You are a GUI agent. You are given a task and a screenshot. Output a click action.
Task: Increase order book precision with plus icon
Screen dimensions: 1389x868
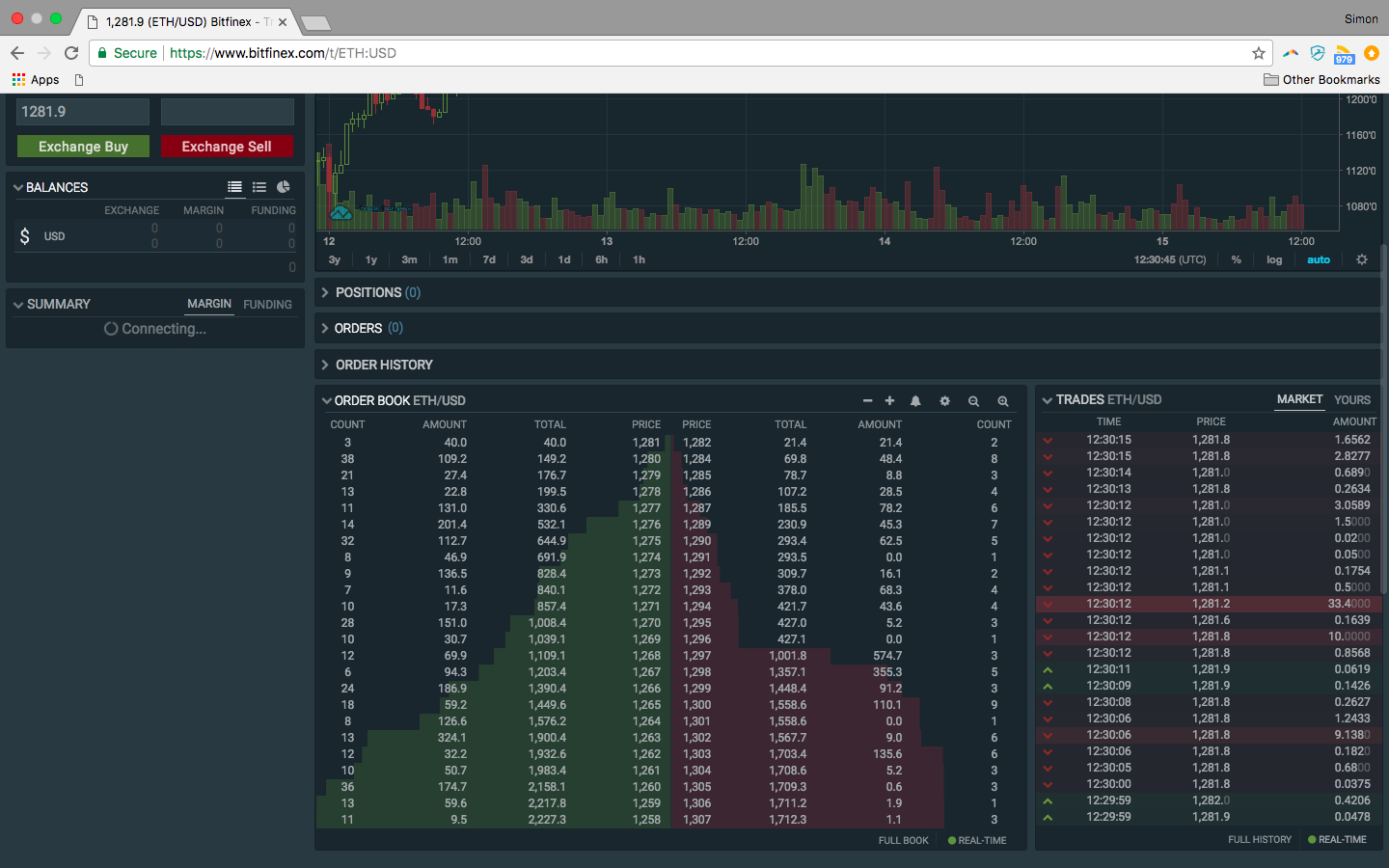tap(889, 401)
